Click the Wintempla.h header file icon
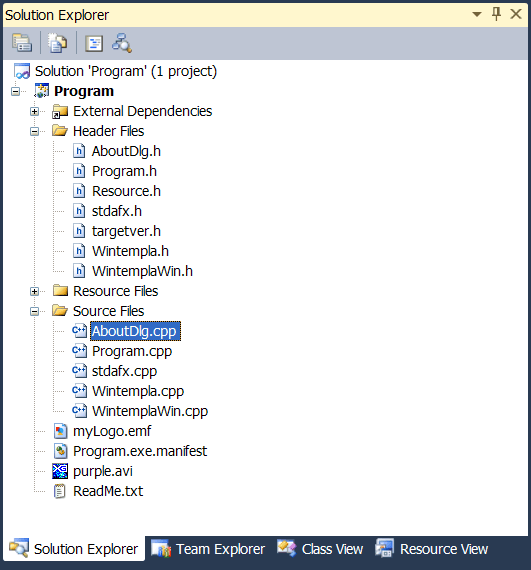531x570 pixels. tap(79, 251)
